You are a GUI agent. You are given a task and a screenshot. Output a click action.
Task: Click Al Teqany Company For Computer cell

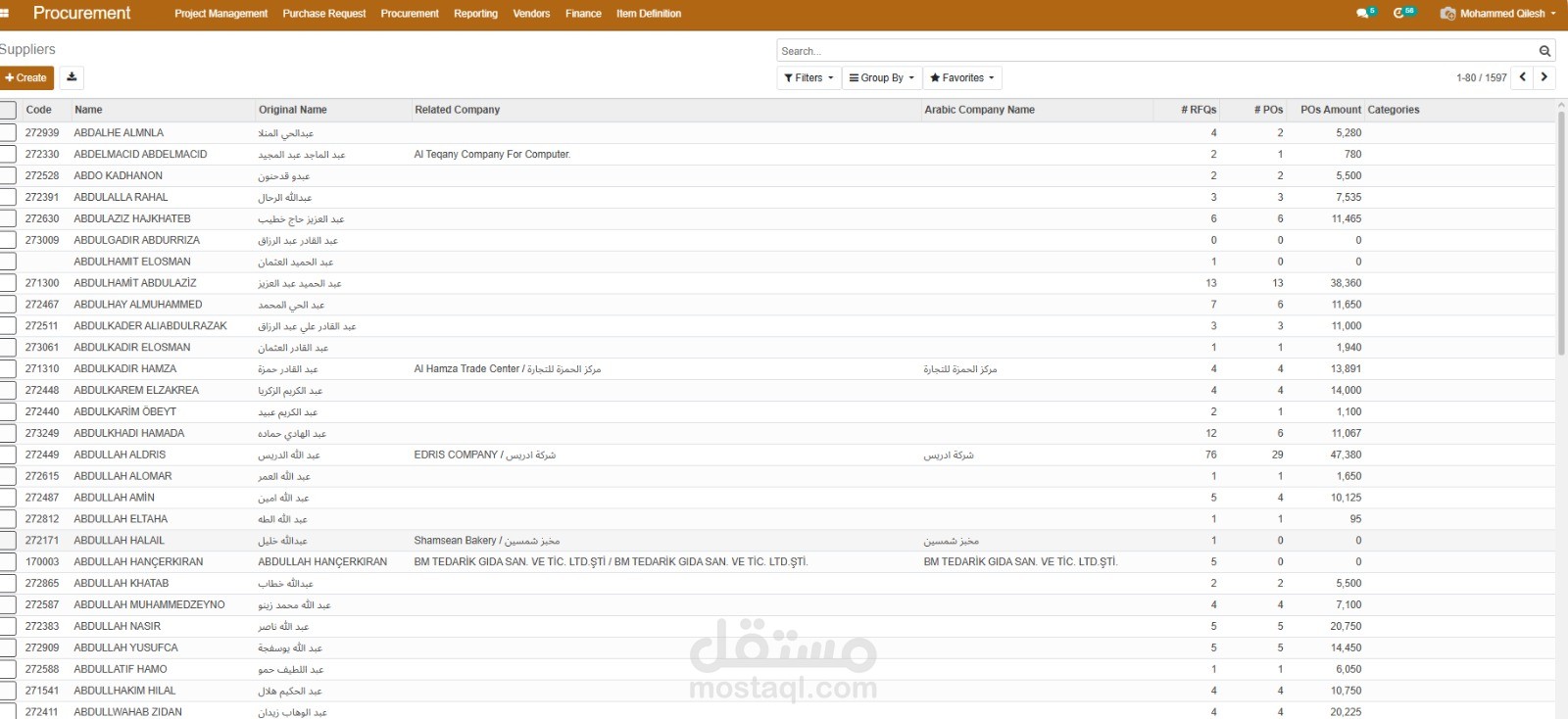coord(492,155)
